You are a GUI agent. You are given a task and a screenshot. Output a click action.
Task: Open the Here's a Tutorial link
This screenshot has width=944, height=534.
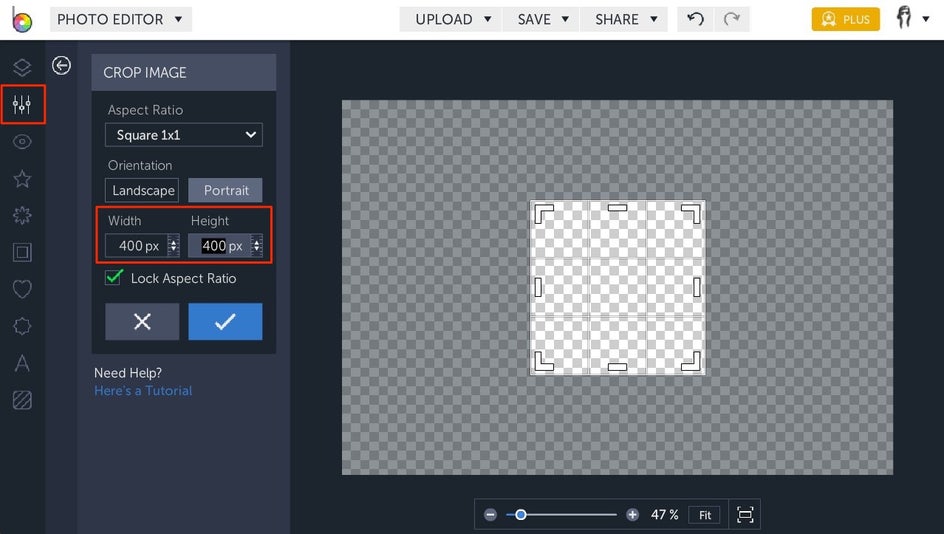(143, 391)
